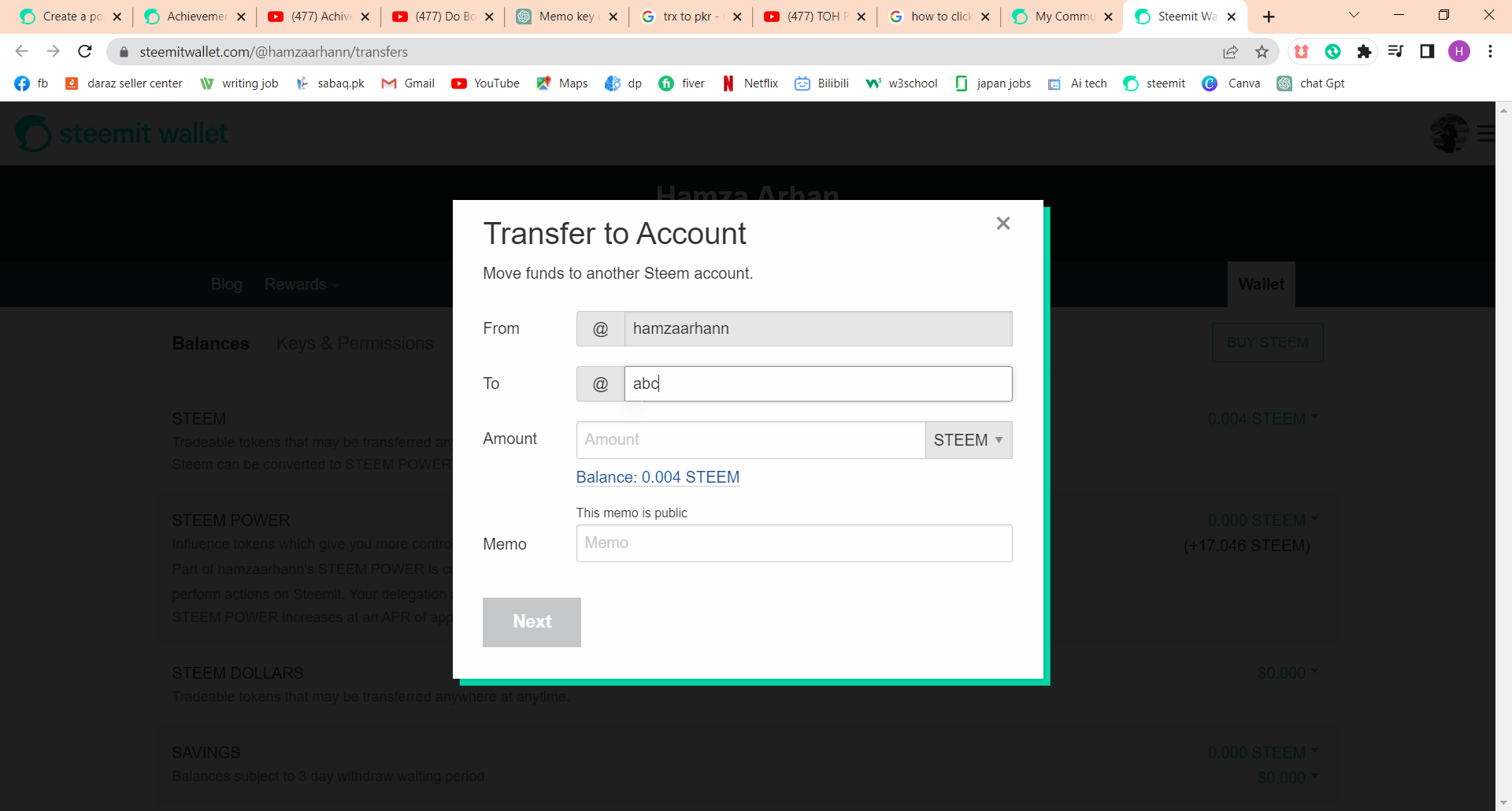
Task: Open the dp bookmark
Action: 624,83
